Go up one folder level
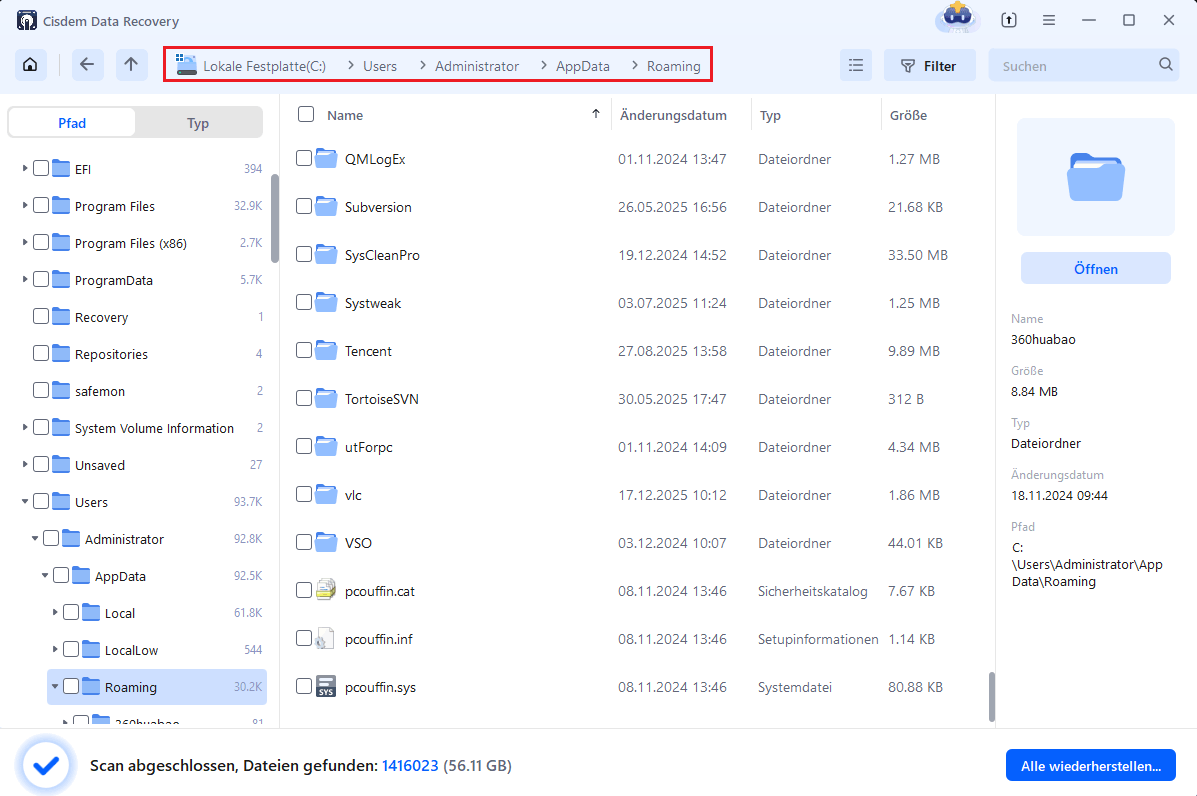Screen dimensions: 1197x796 tap(131, 65)
